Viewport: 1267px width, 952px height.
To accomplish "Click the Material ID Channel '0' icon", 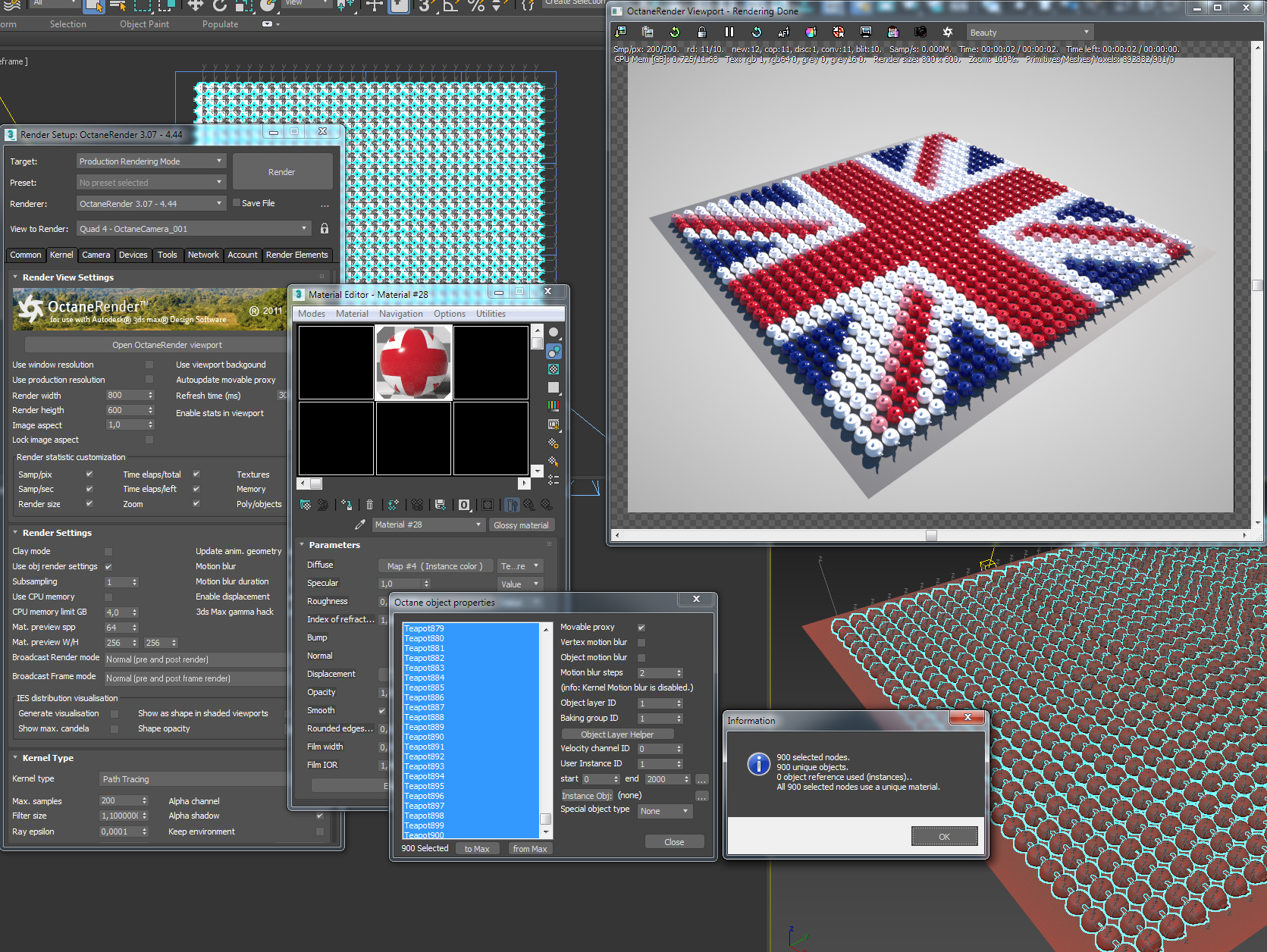I will [x=464, y=505].
